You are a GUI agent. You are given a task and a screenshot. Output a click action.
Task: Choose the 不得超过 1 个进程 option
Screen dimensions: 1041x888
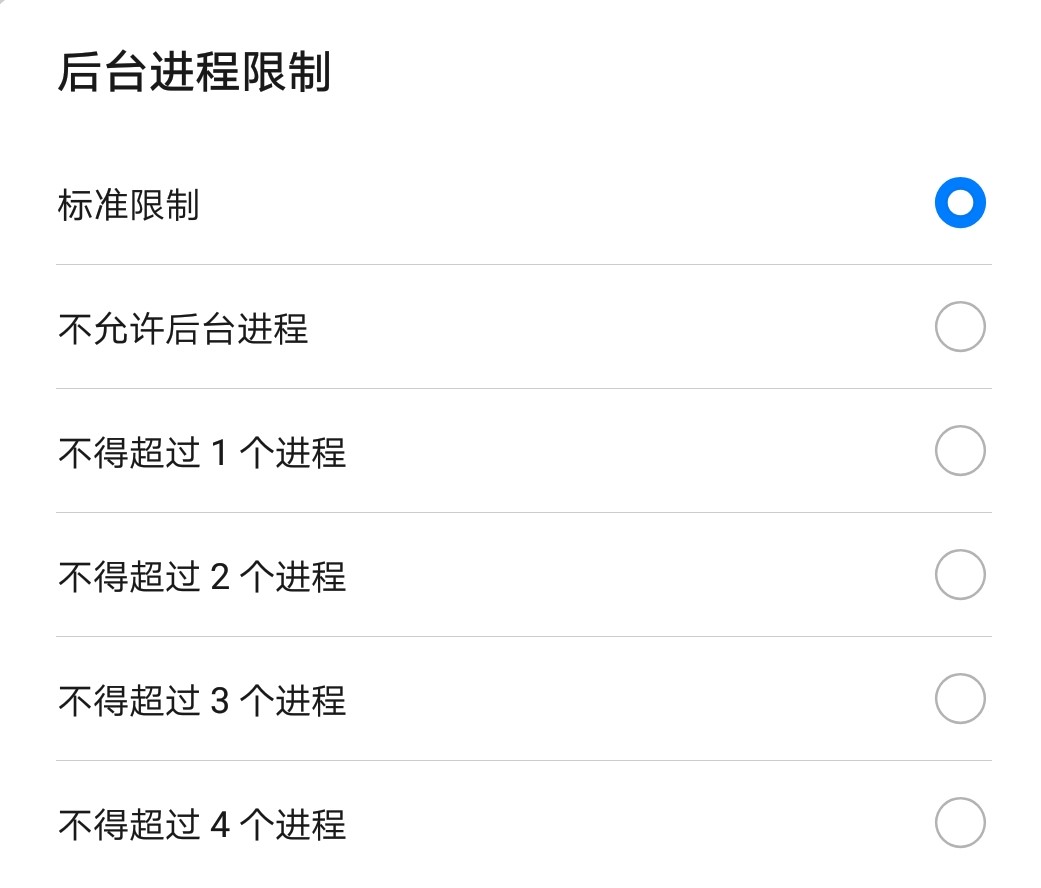coord(960,450)
